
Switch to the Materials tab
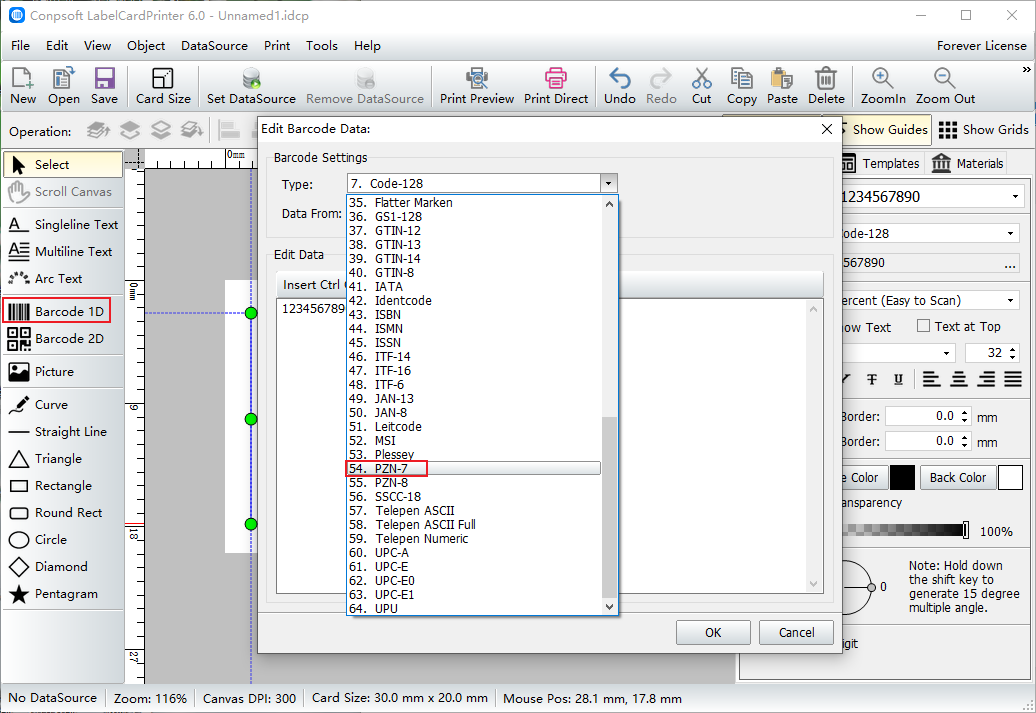pyautogui.click(x=968, y=163)
